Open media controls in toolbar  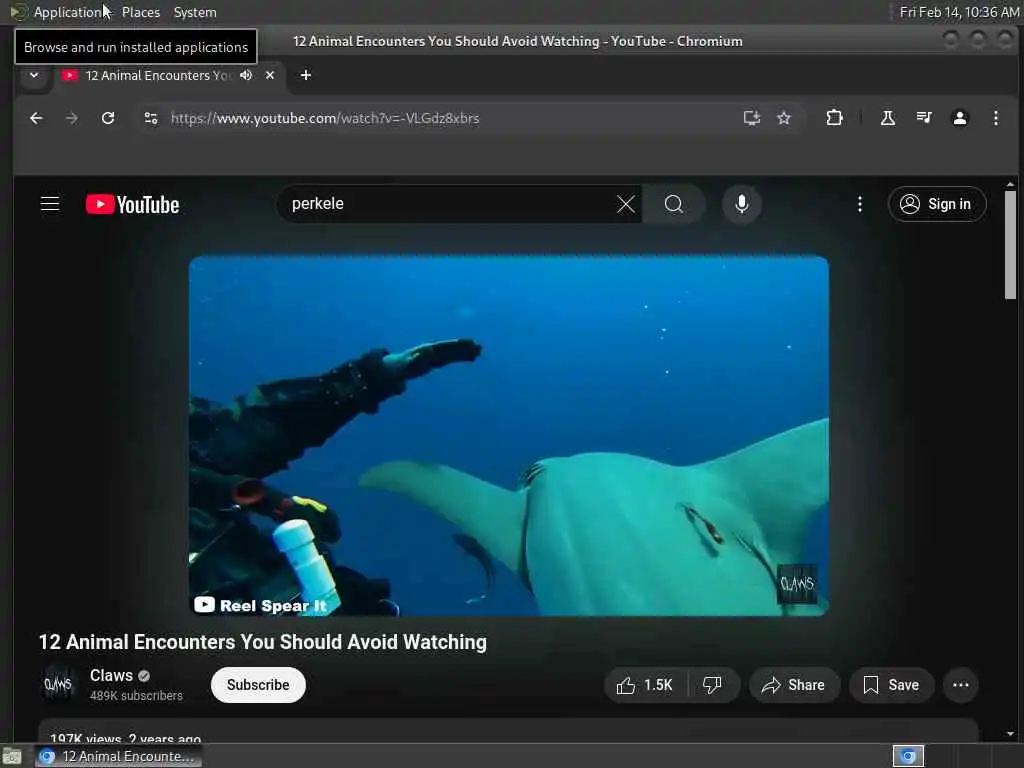click(x=924, y=118)
